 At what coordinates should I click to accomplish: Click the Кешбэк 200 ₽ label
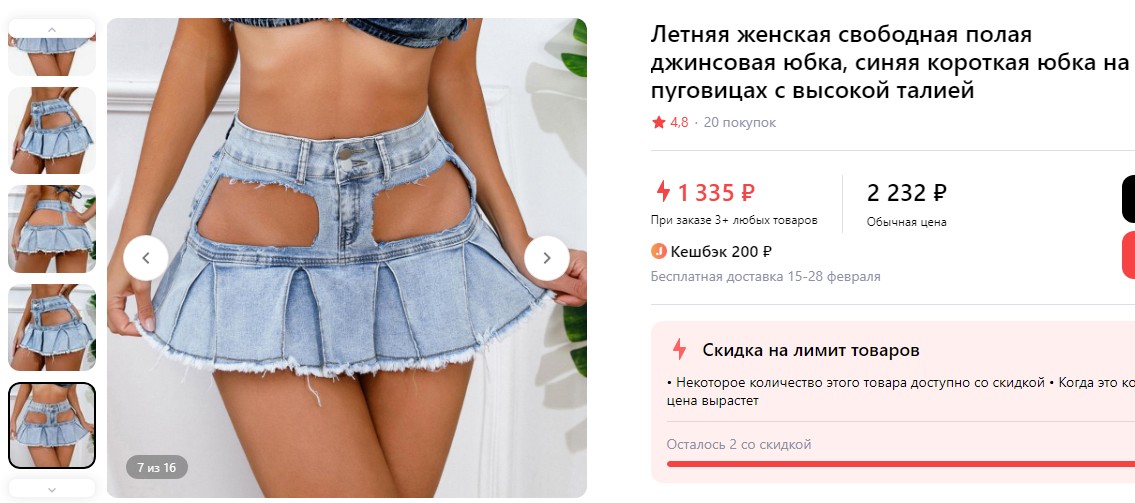[x=721, y=252]
